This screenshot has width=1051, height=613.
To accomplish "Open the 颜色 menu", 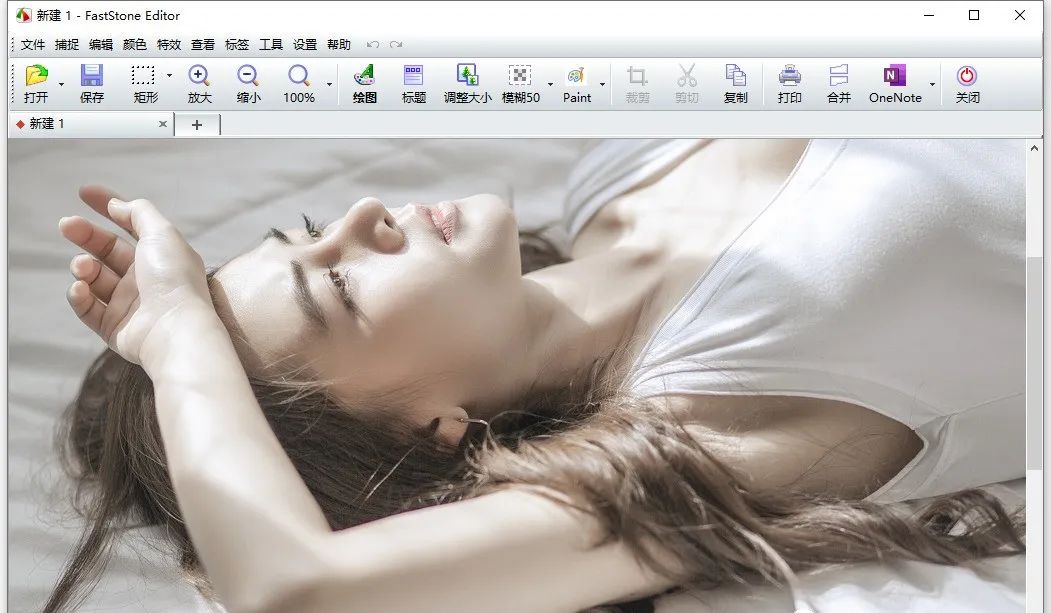I will [135, 44].
